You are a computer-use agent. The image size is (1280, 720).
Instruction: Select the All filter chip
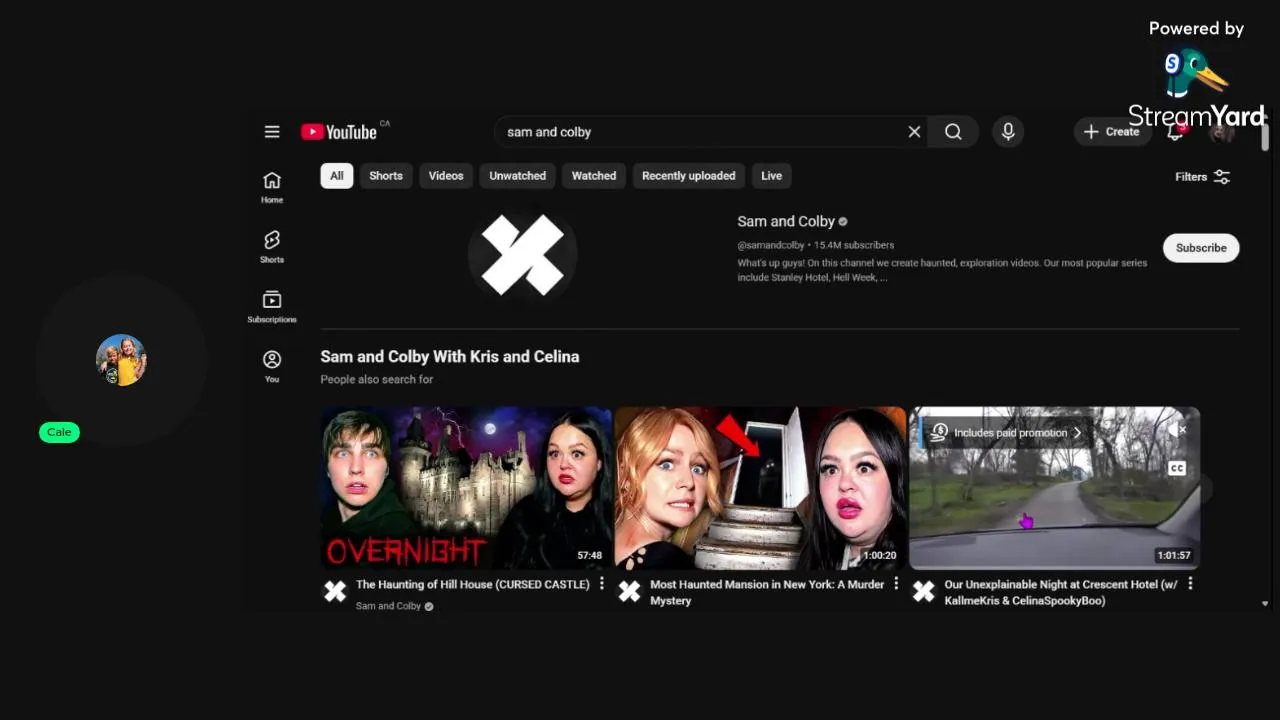pos(337,176)
